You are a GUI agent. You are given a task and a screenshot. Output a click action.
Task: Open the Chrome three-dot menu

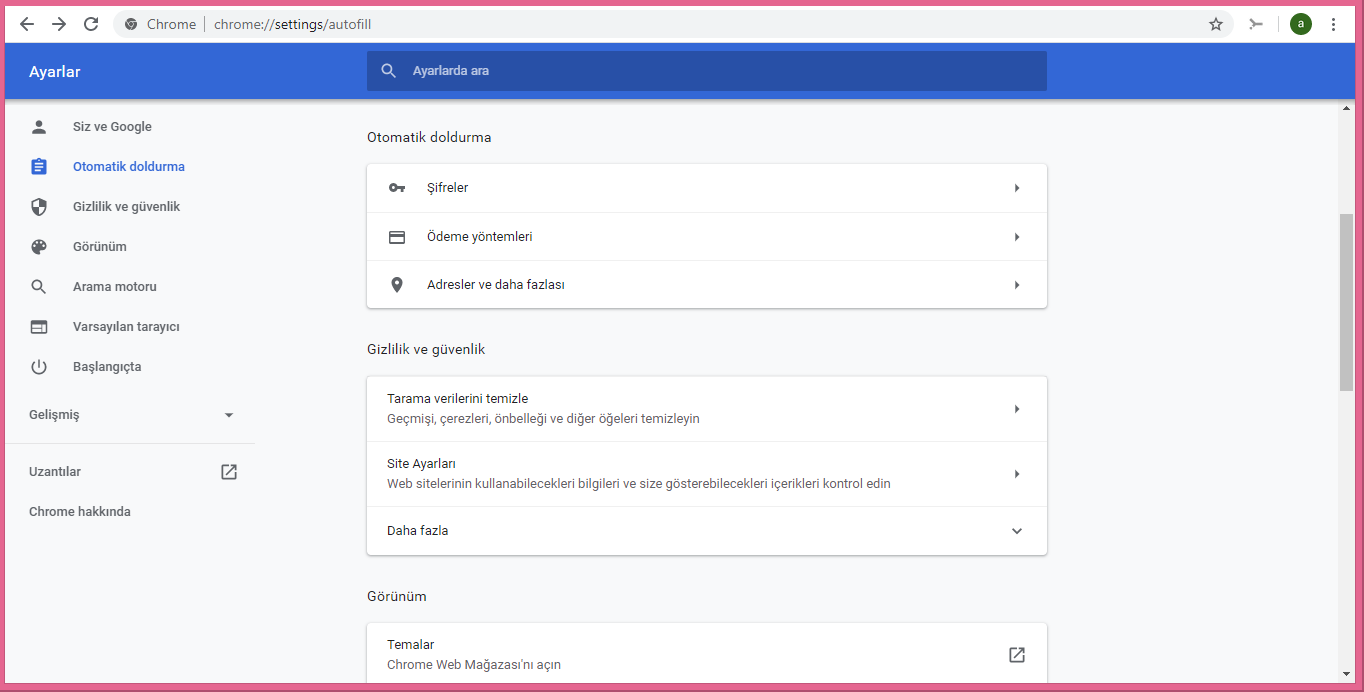pyautogui.click(x=1334, y=24)
